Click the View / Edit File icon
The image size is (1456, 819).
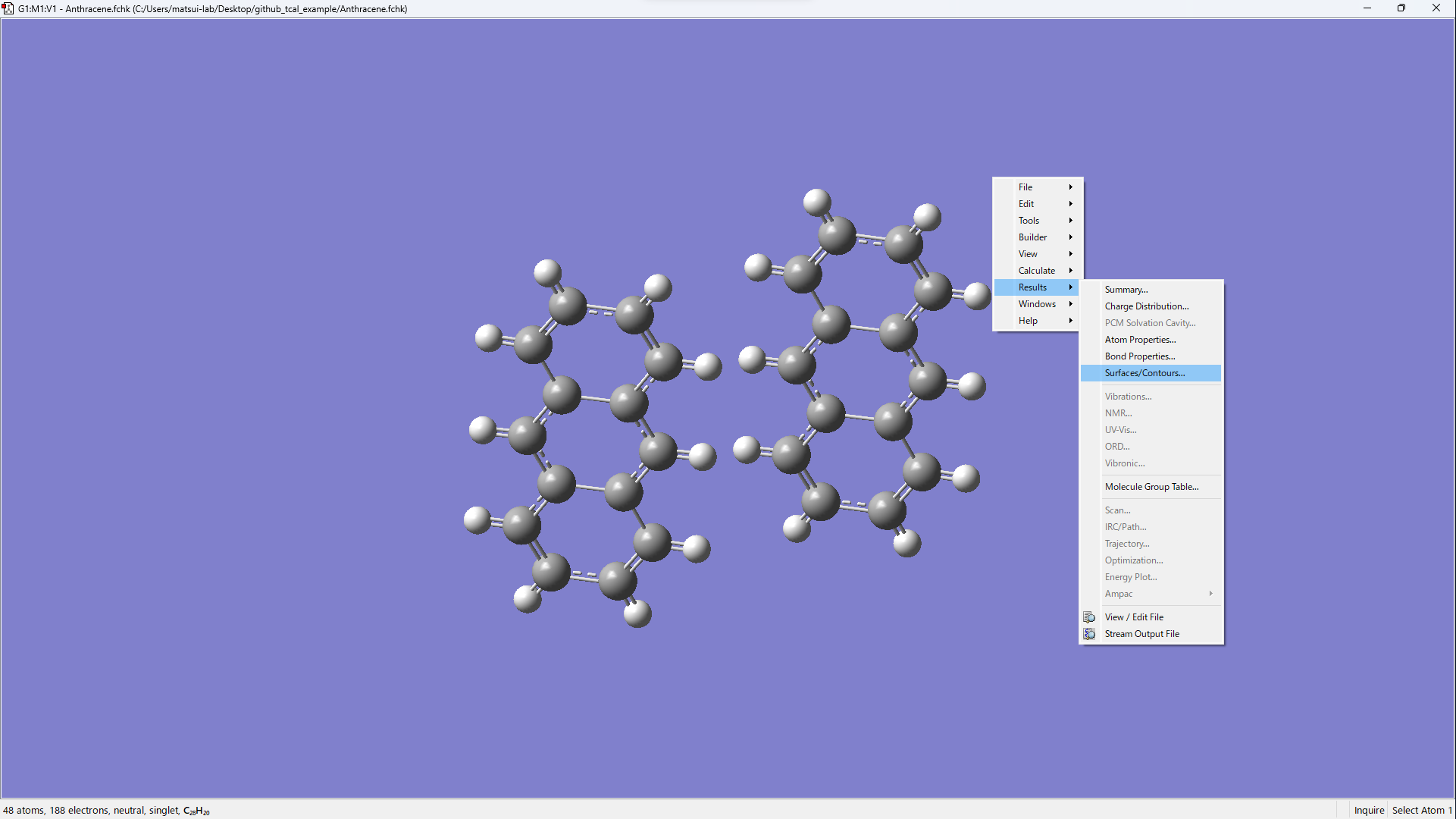pos(1089,617)
